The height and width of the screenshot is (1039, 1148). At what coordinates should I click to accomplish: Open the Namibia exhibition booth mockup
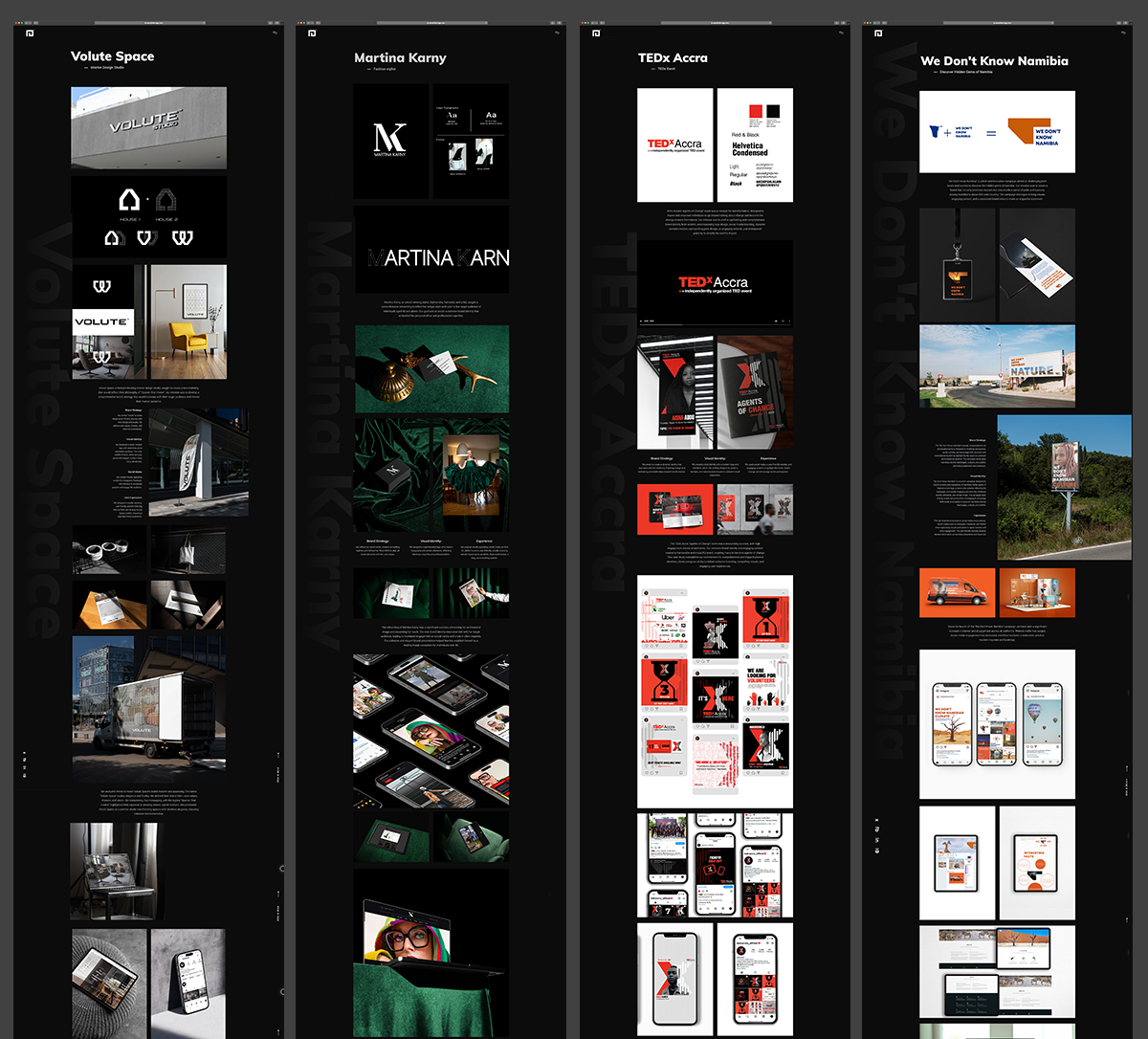point(1037,592)
